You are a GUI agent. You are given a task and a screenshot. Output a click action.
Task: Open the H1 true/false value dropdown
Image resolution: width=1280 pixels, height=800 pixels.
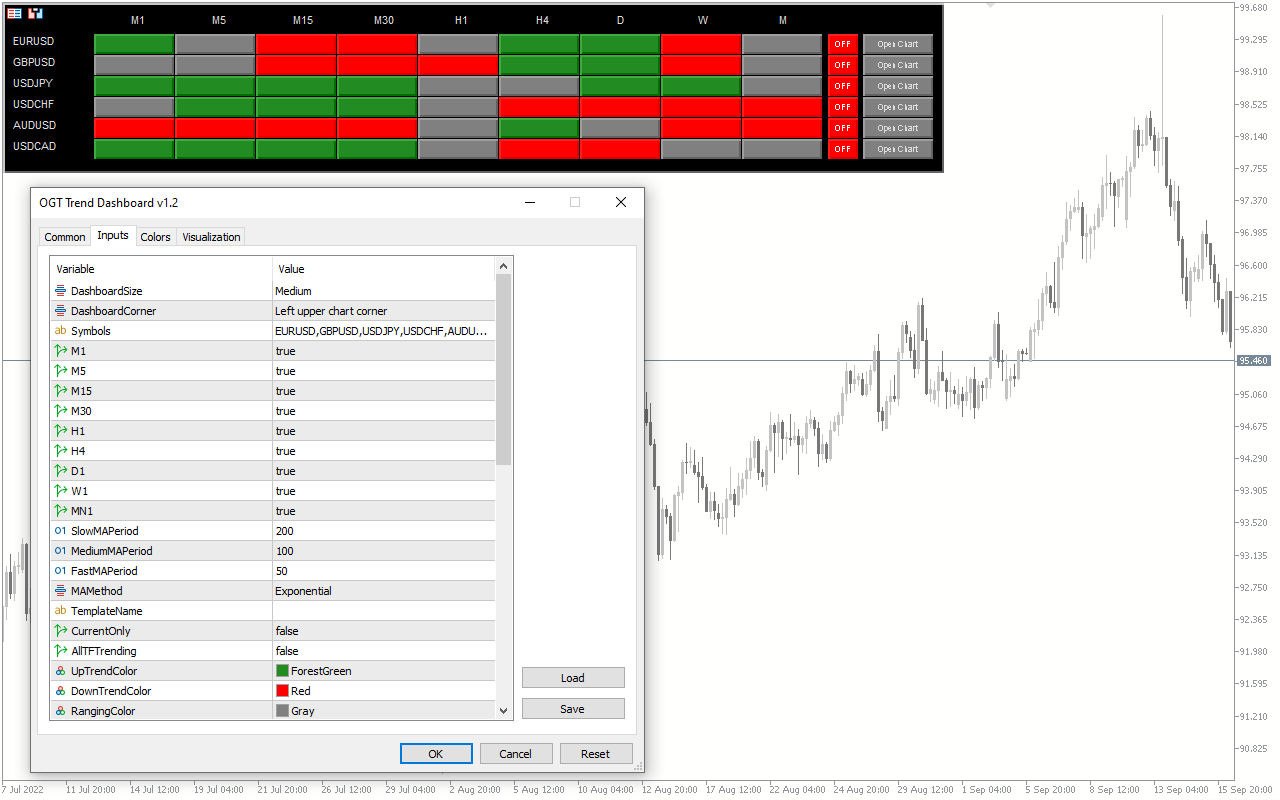pos(384,431)
